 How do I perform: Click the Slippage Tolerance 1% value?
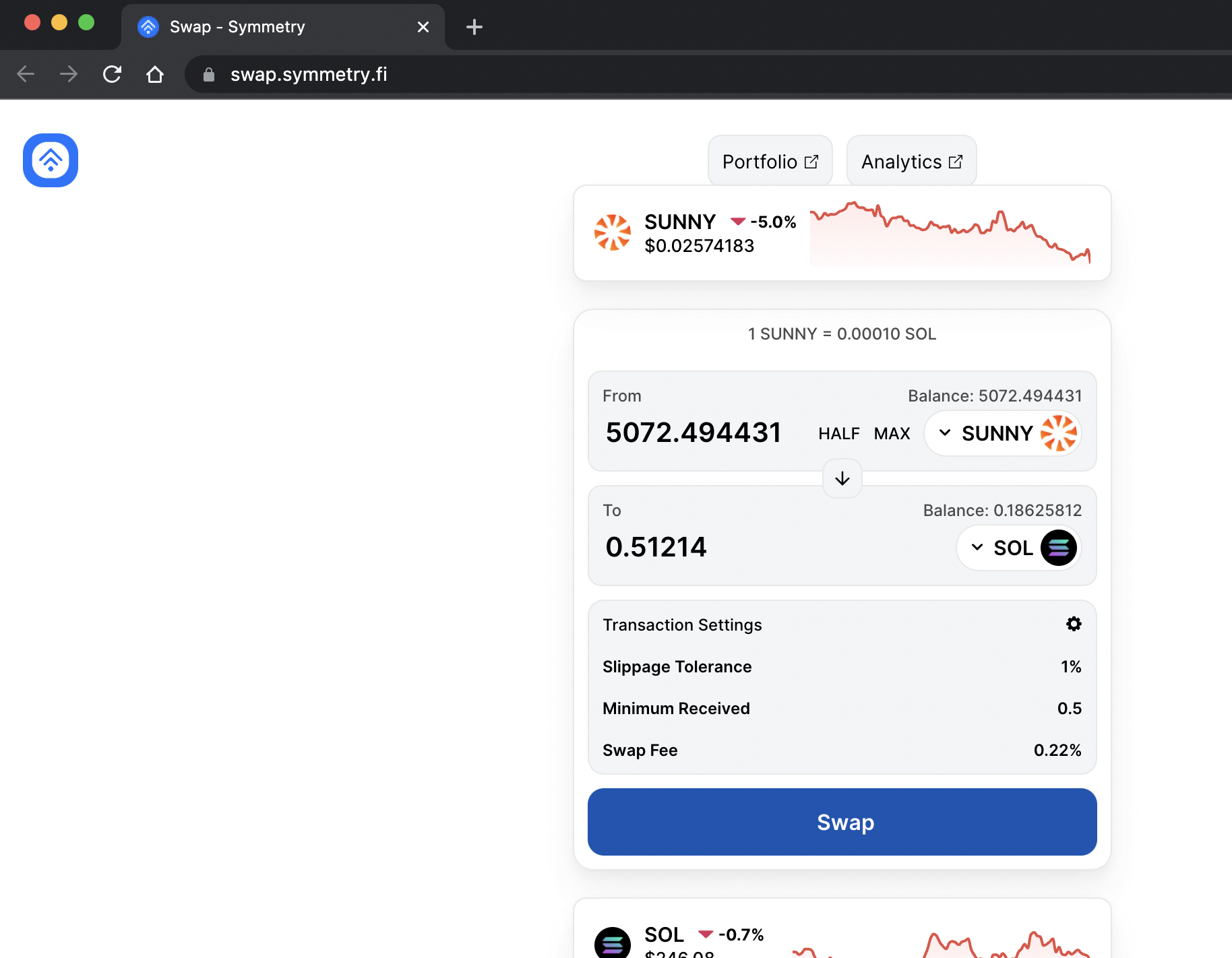tap(1071, 666)
